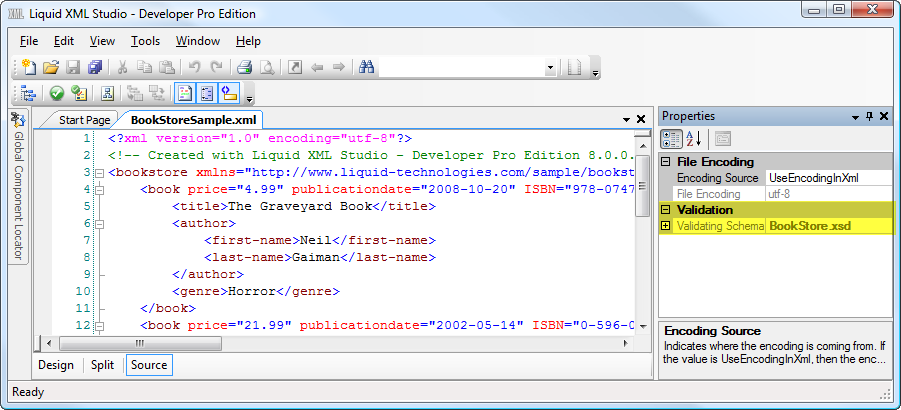Sort properties alphabetically with A-Z icon
The height and width of the screenshot is (410, 901).
[x=694, y=138]
